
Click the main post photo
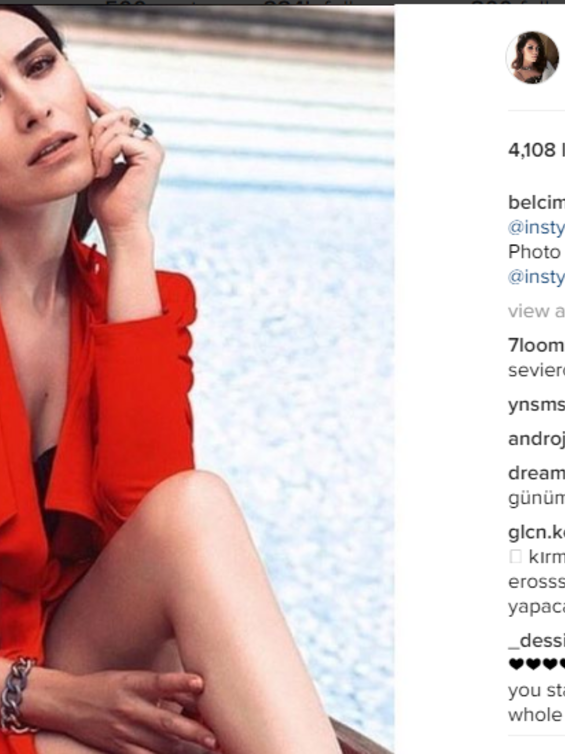[x=197, y=379]
